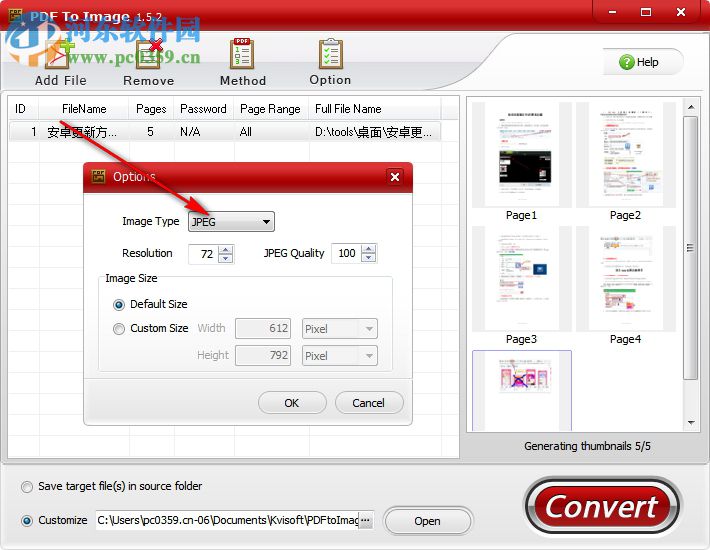Click the Resolution value field
Image resolution: width=710 pixels, height=550 pixels.
[203, 254]
